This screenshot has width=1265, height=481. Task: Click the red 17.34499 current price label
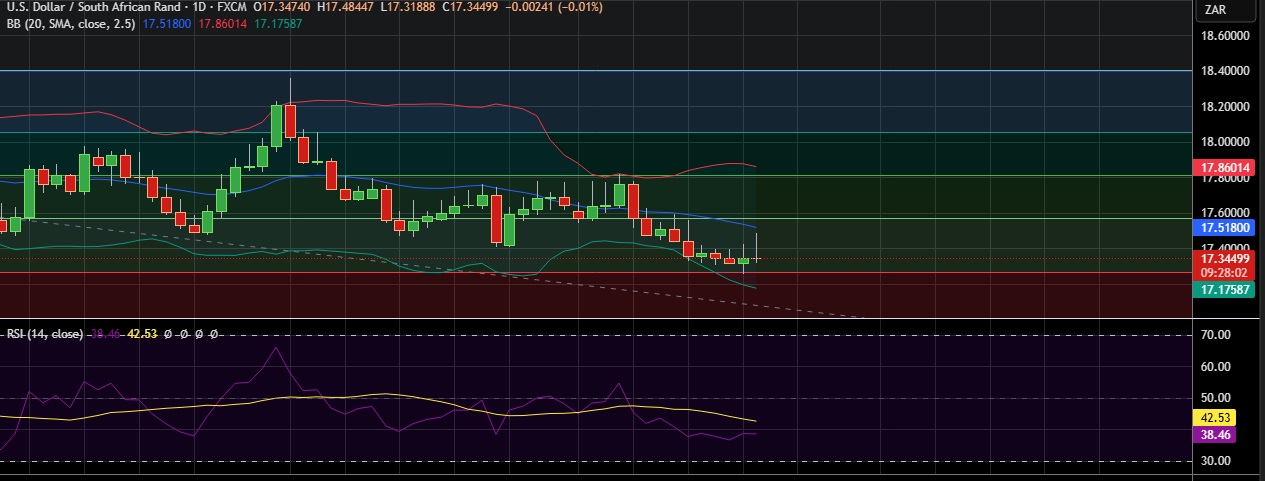1225,258
